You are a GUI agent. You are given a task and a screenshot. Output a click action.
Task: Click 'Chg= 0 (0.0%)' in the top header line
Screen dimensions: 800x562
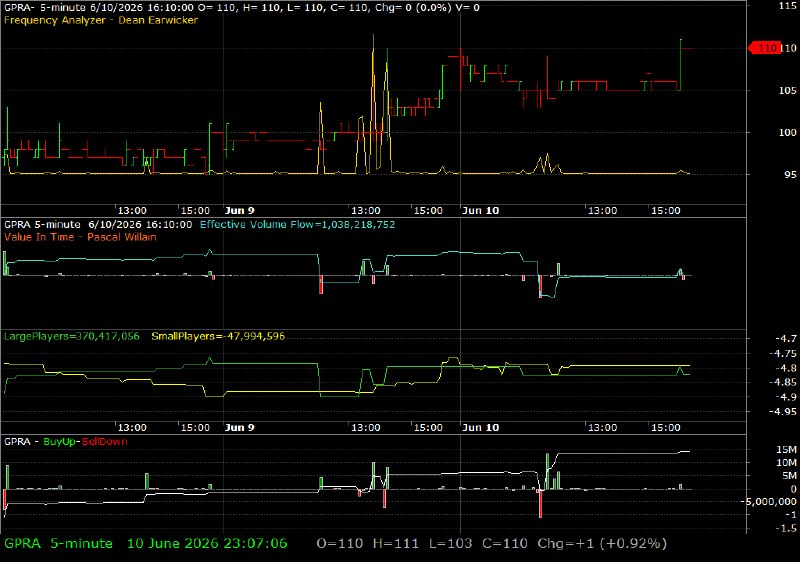pyautogui.click(x=414, y=8)
